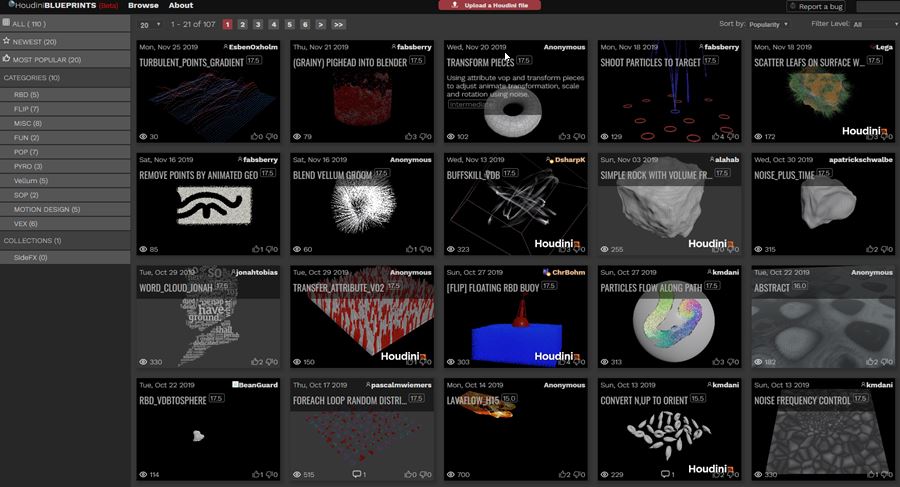The height and width of the screenshot is (487, 900).
Task: Select the MOTION DESIGN (5) category
Action: click(65, 209)
